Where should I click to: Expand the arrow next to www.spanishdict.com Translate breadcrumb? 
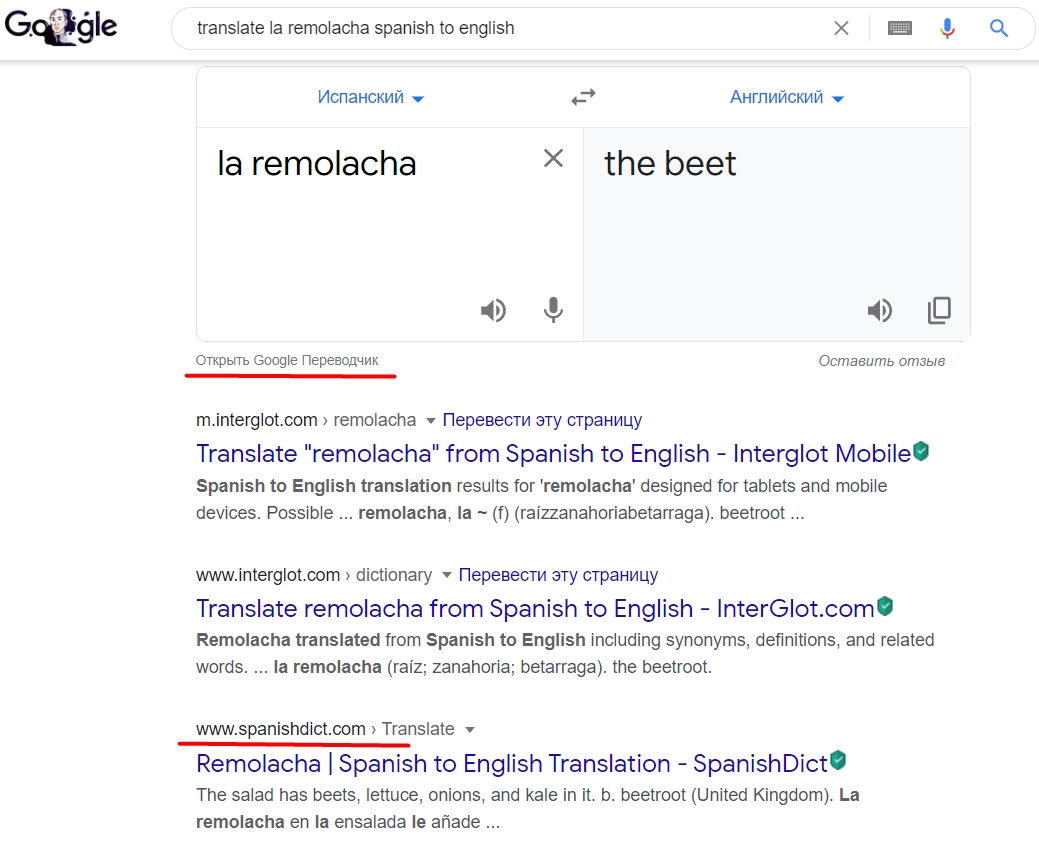point(470,729)
